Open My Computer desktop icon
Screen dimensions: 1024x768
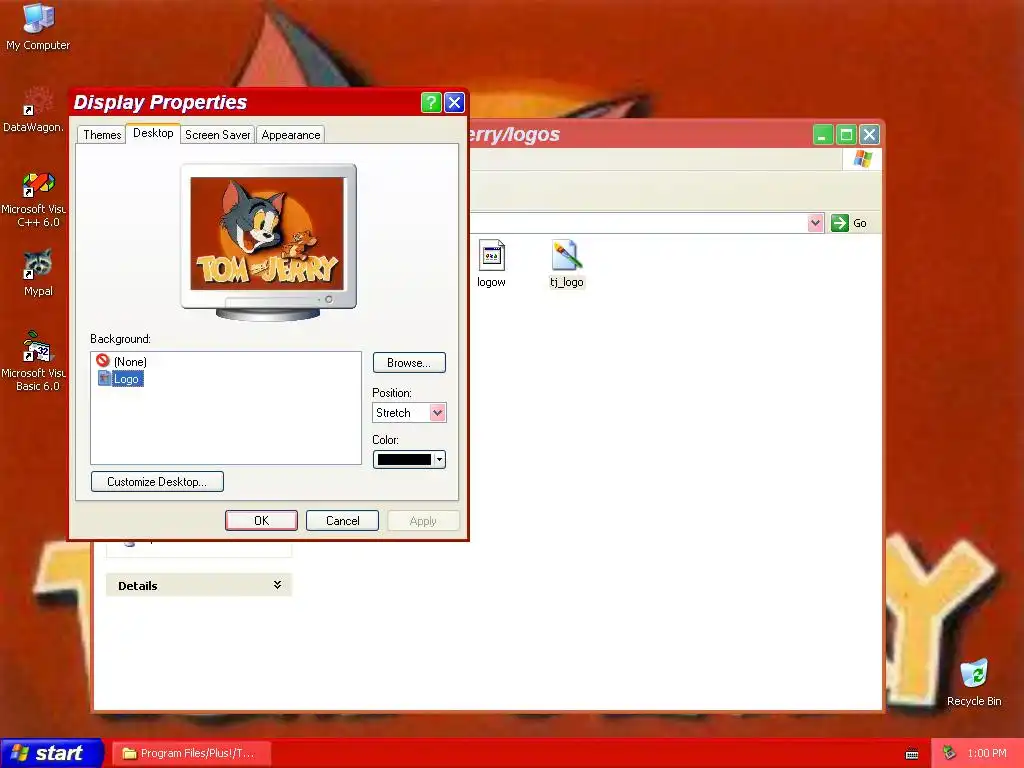[x=38, y=27]
